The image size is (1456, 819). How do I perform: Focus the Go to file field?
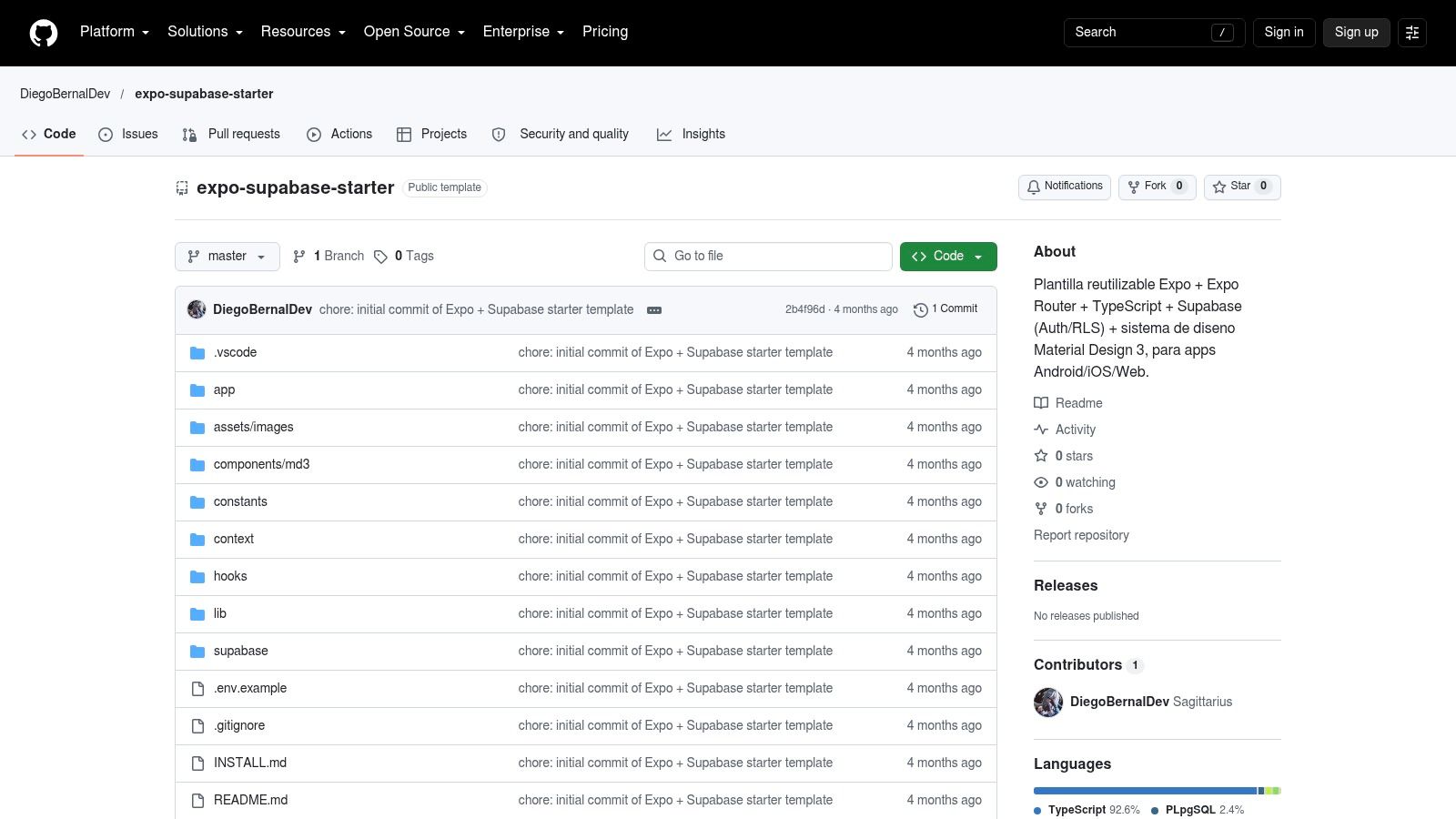coord(768,257)
